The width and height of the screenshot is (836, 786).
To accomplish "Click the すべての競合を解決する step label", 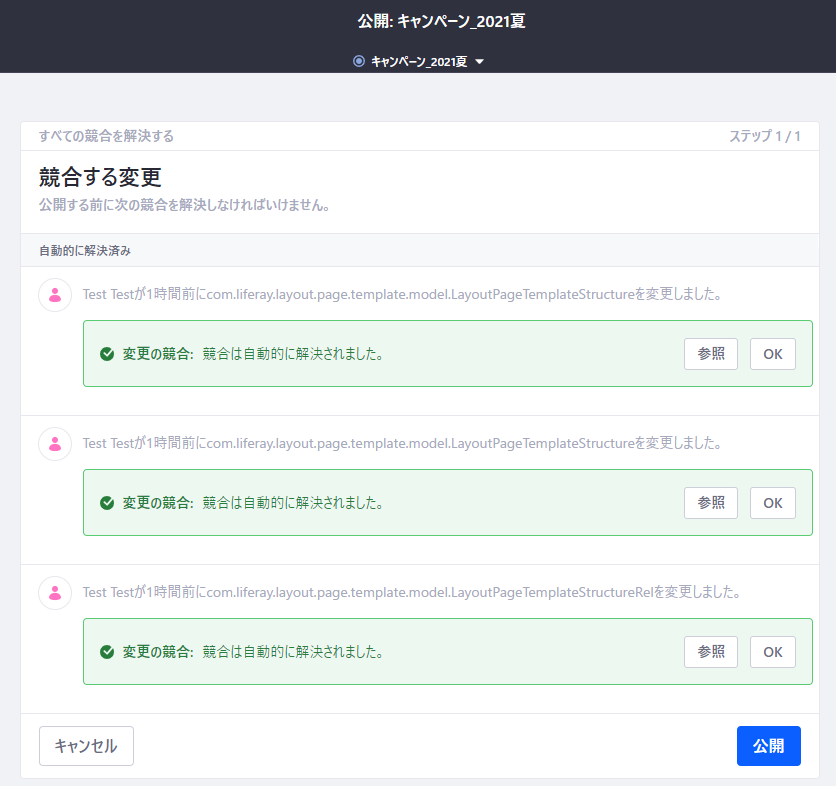I will [x=106, y=136].
